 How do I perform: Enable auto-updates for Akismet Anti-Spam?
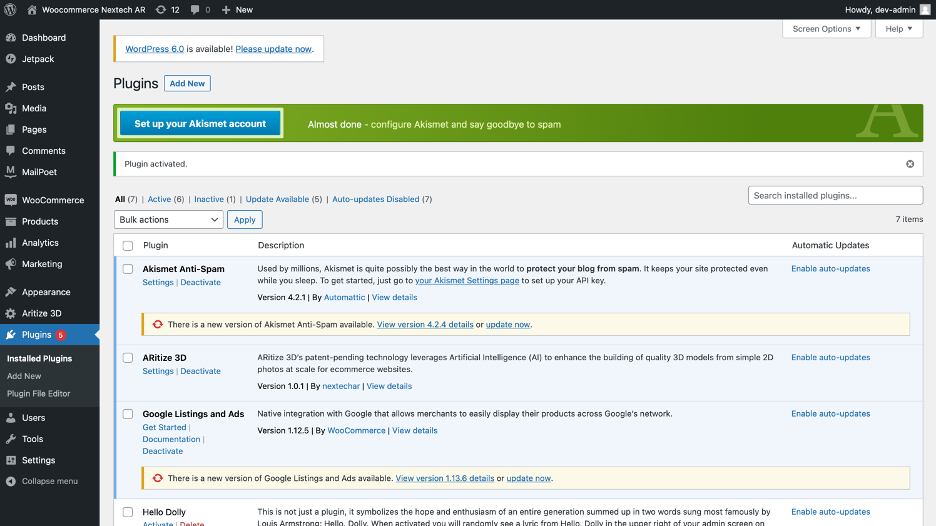[x=830, y=269]
